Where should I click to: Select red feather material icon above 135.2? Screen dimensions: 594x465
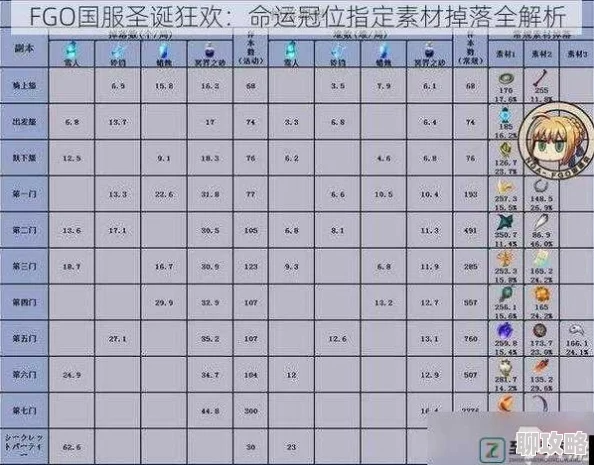[x=541, y=367]
